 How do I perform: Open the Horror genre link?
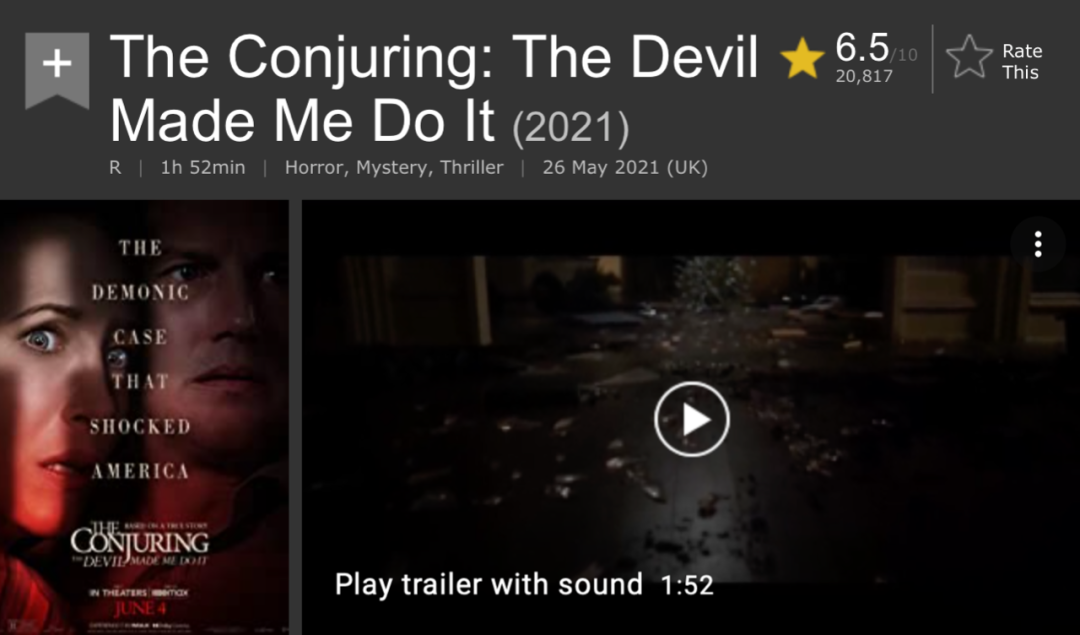[315, 168]
